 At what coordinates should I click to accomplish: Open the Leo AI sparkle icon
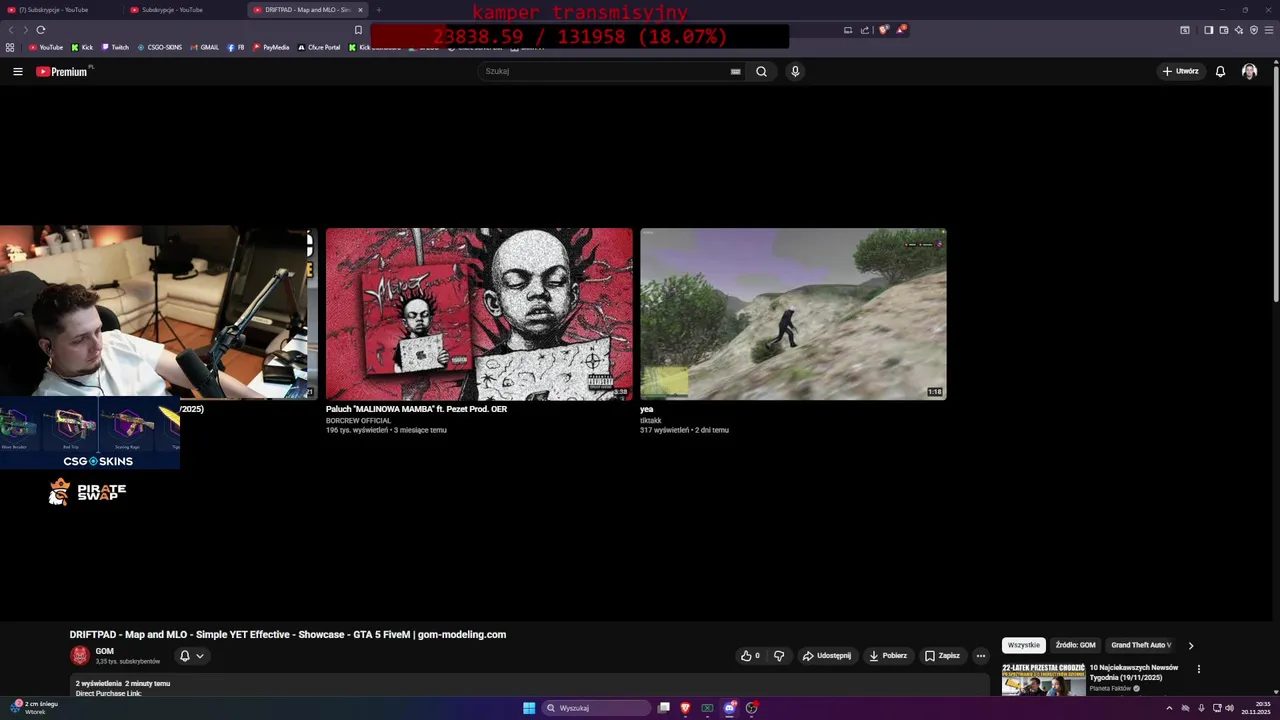tap(1238, 30)
